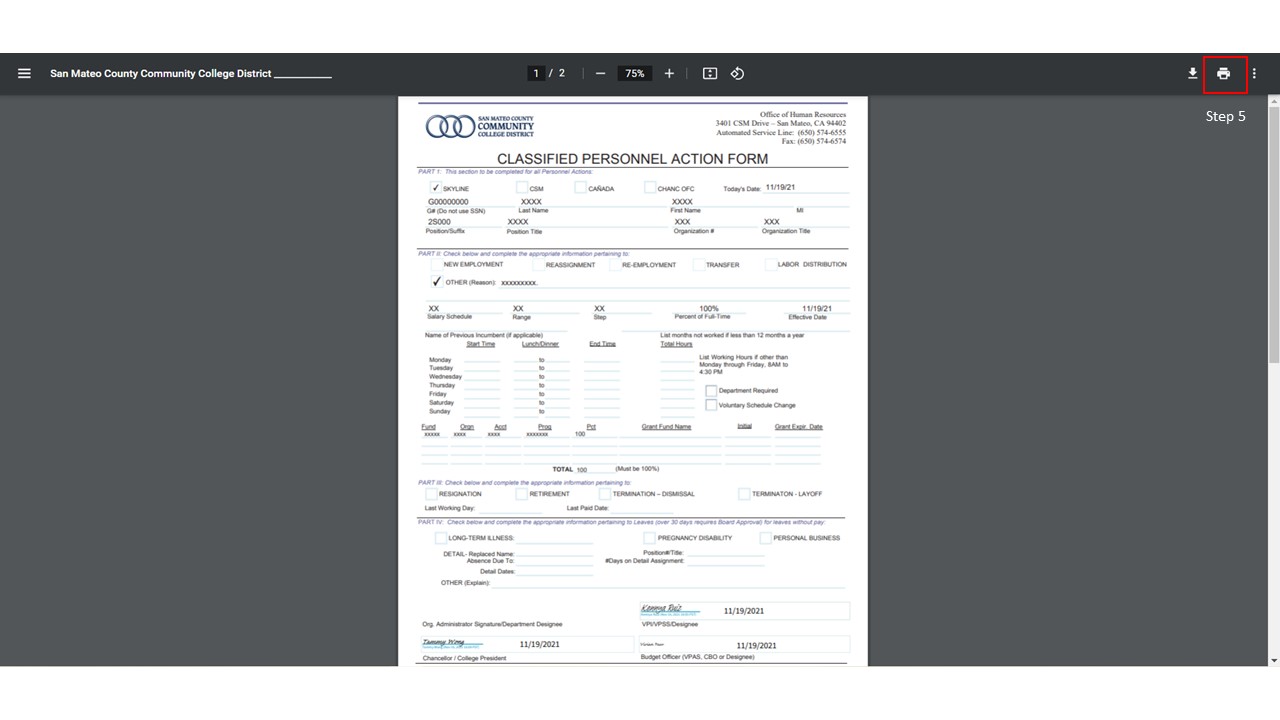Zoom in with the plus icon
Viewport: 1280px width, 720px height.
669,74
